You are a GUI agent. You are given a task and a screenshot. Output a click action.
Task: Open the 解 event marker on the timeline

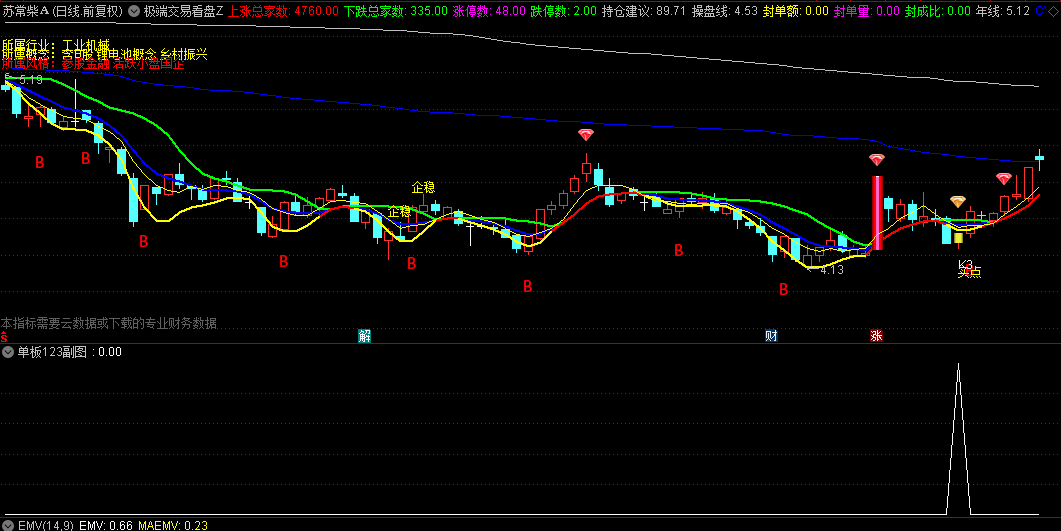pos(364,336)
